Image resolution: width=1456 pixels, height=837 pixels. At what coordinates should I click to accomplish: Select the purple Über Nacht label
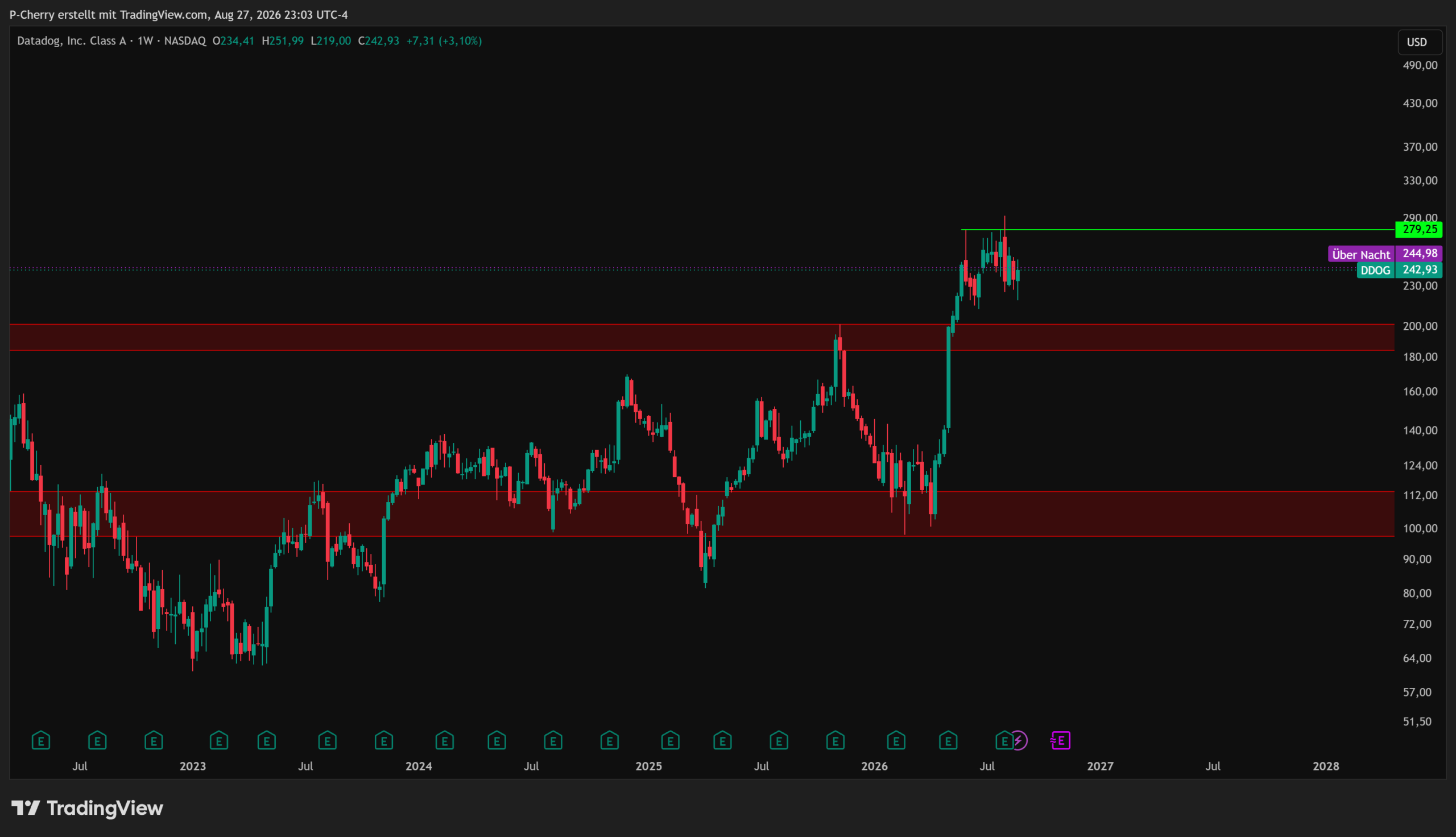1361,254
